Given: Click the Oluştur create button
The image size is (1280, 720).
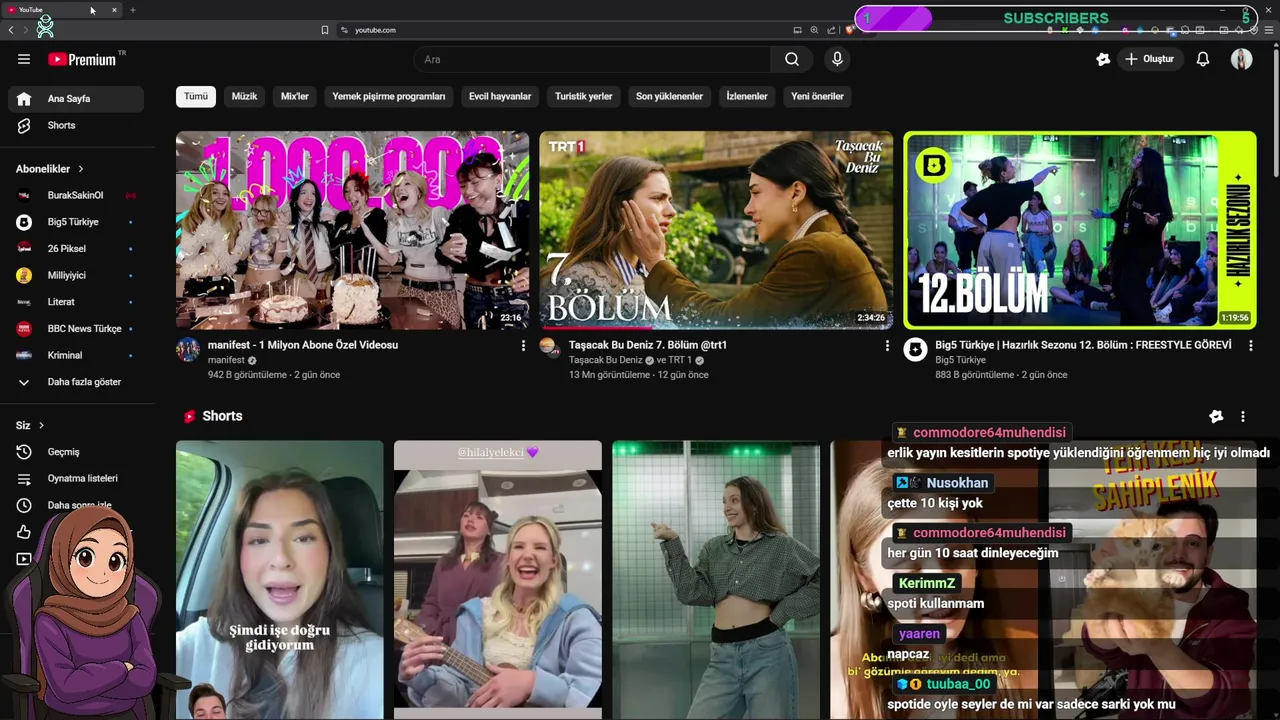Looking at the screenshot, I should tap(1150, 59).
